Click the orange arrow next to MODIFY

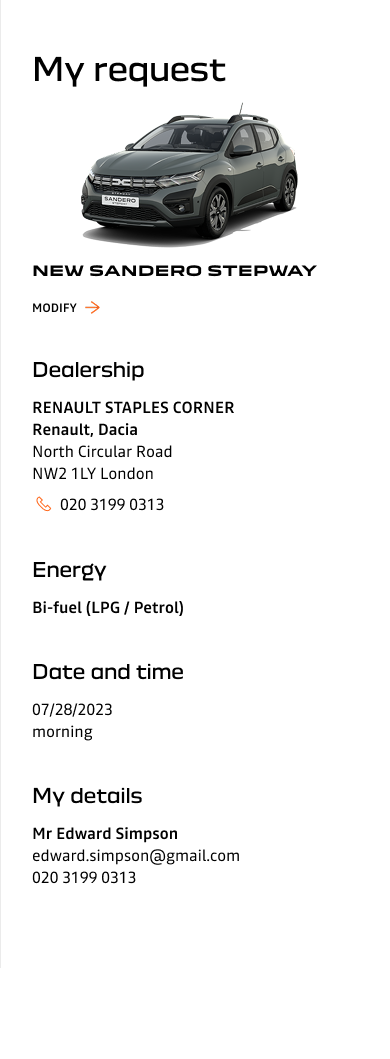click(93, 308)
